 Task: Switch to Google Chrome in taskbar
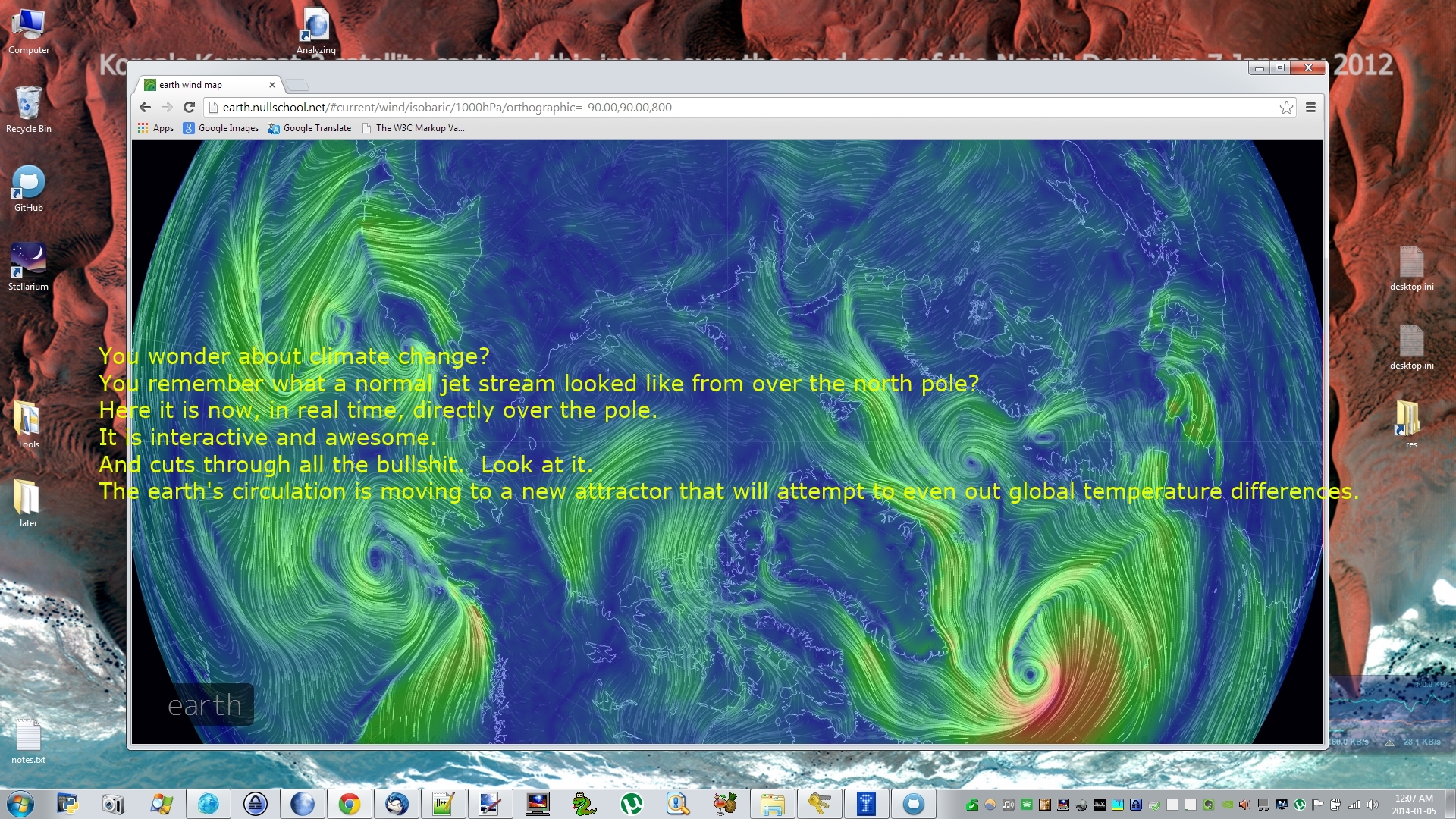350,804
